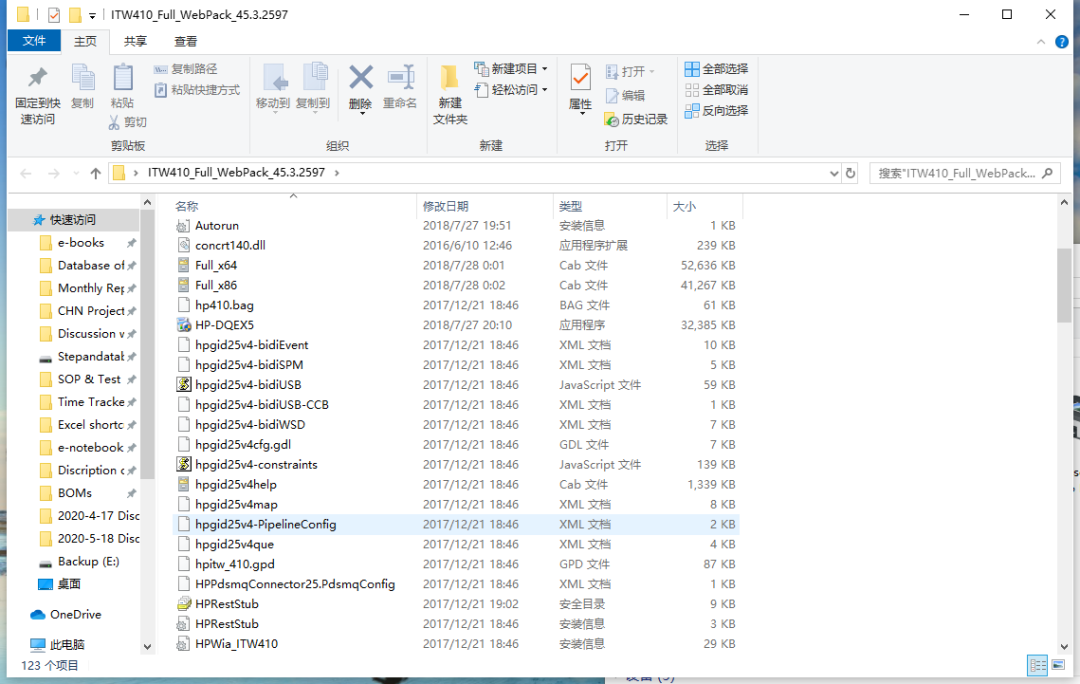This screenshot has width=1080, height=684.
Task: Select the concrt140.dll file
Action: click(x=455, y=245)
